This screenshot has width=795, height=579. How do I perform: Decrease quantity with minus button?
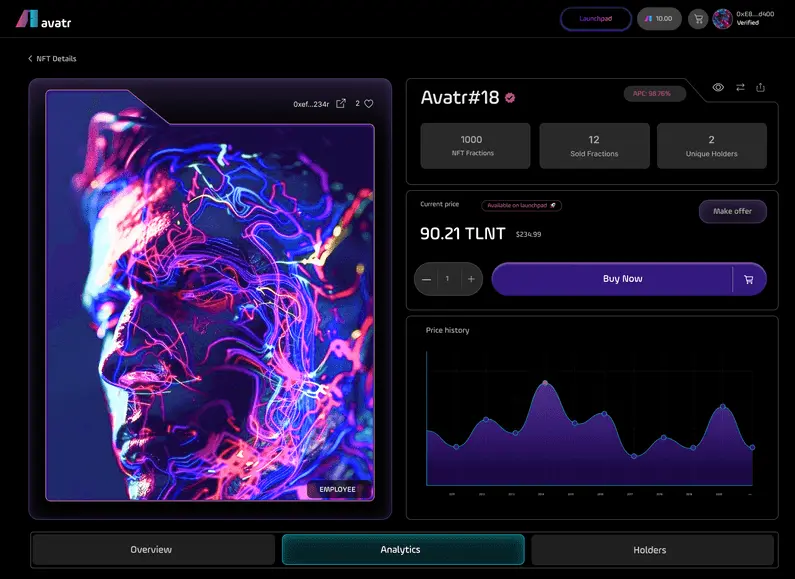click(427, 279)
